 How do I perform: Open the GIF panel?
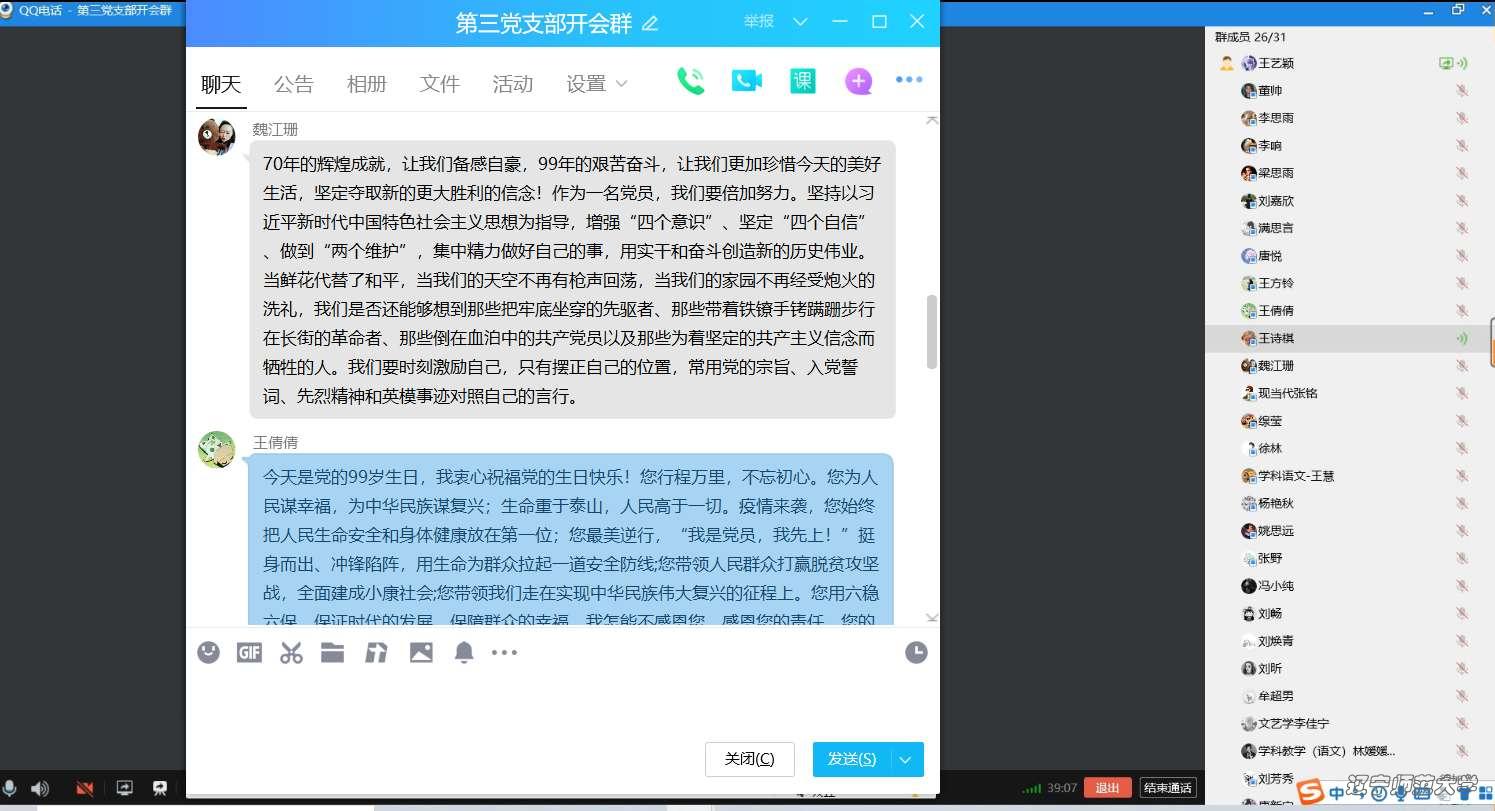tap(249, 652)
